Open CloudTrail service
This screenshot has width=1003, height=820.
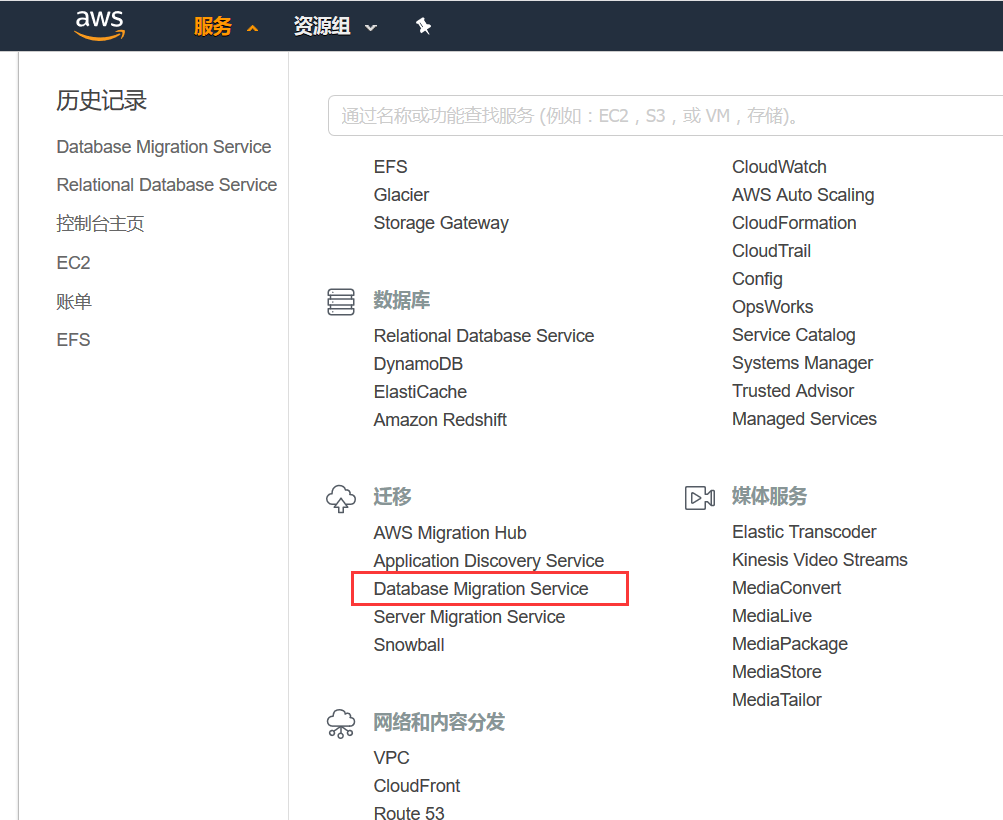pos(771,251)
